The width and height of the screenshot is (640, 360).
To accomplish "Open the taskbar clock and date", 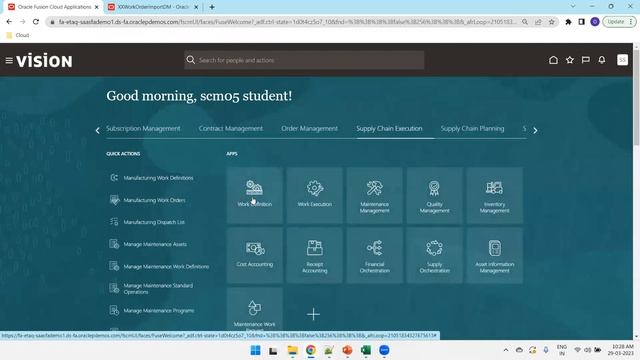I will coord(622,350).
